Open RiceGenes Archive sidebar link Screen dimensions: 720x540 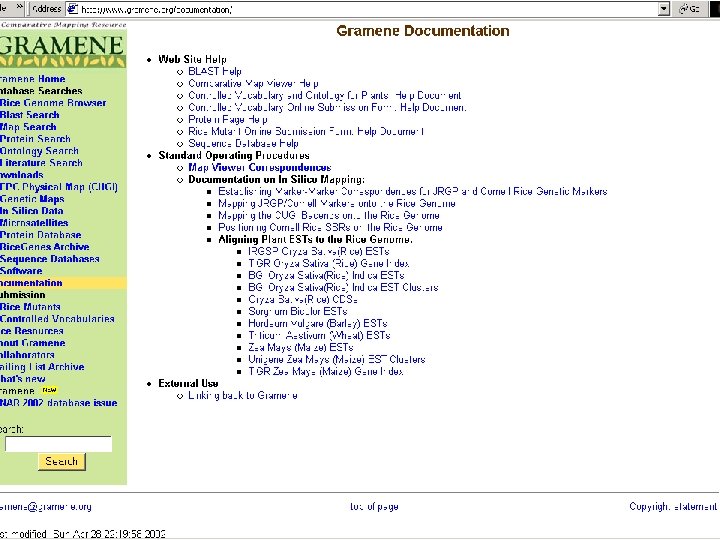tap(45, 247)
